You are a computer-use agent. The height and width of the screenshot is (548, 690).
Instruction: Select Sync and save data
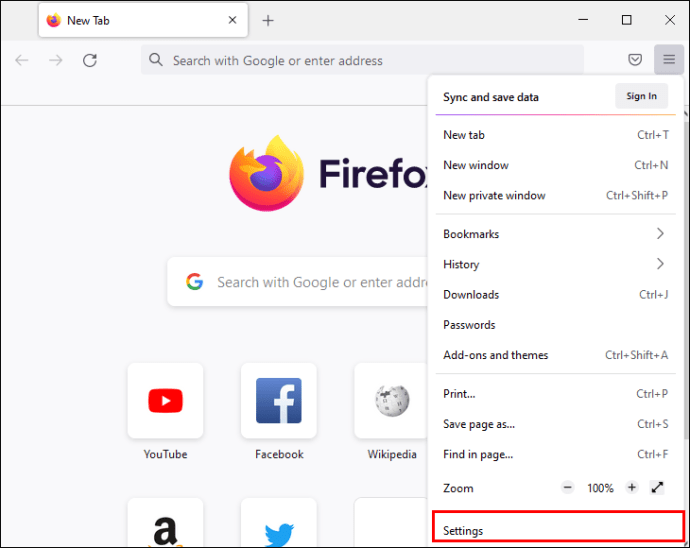coord(491,97)
